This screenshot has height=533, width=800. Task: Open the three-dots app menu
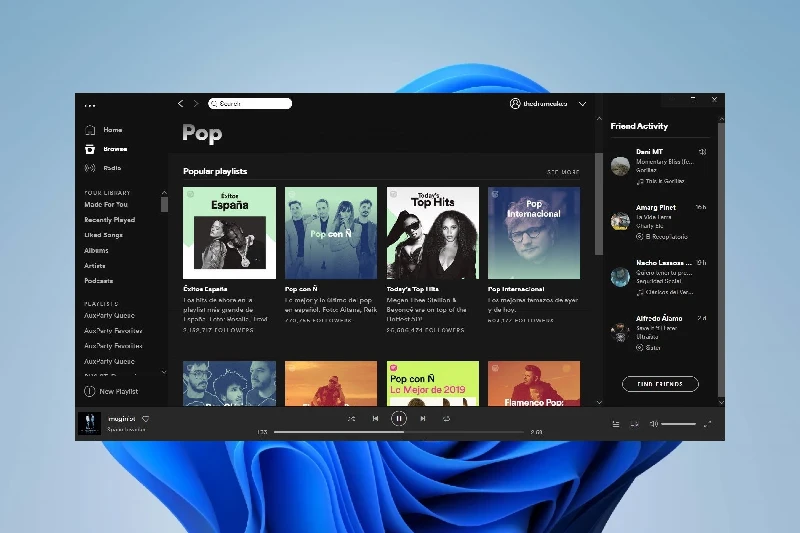(90, 106)
